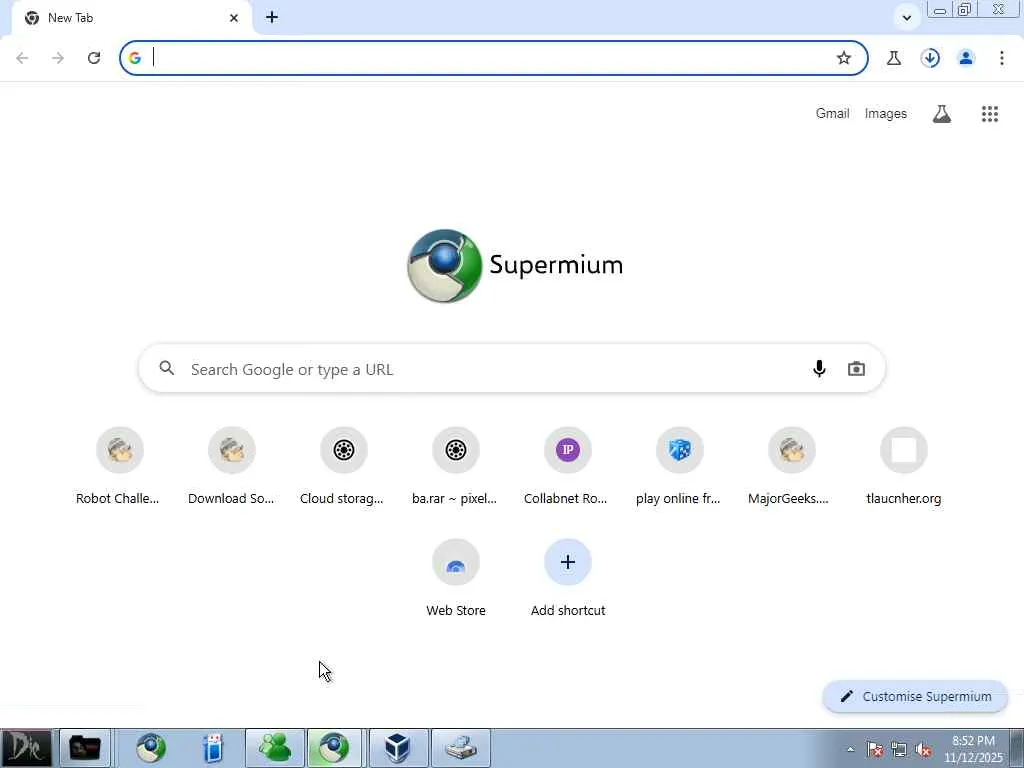Screen dimensions: 1024x768
Task: Click the Supermium logo
Action: coord(515,265)
